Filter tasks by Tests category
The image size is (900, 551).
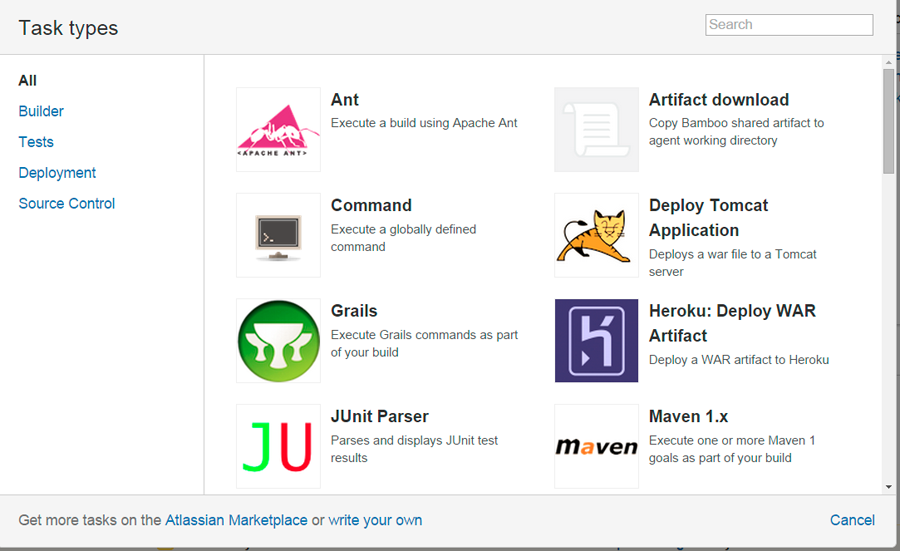click(x=36, y=142)
